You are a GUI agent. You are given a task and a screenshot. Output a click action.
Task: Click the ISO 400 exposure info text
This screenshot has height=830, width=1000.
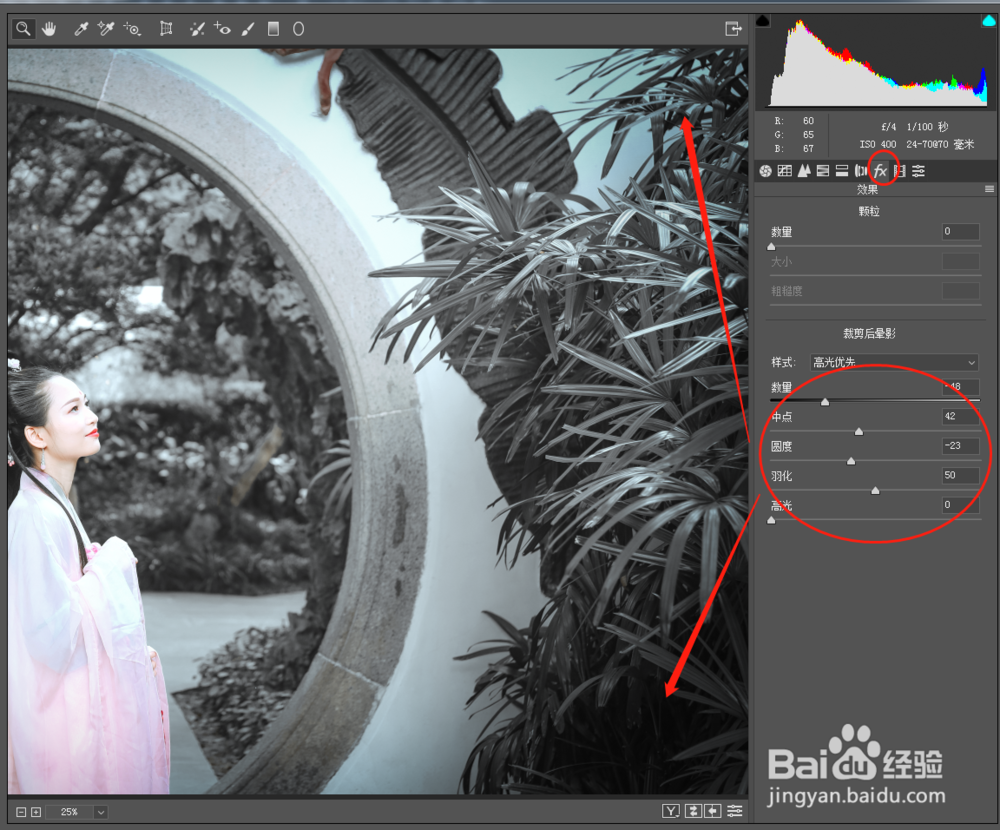coord(878,145)
